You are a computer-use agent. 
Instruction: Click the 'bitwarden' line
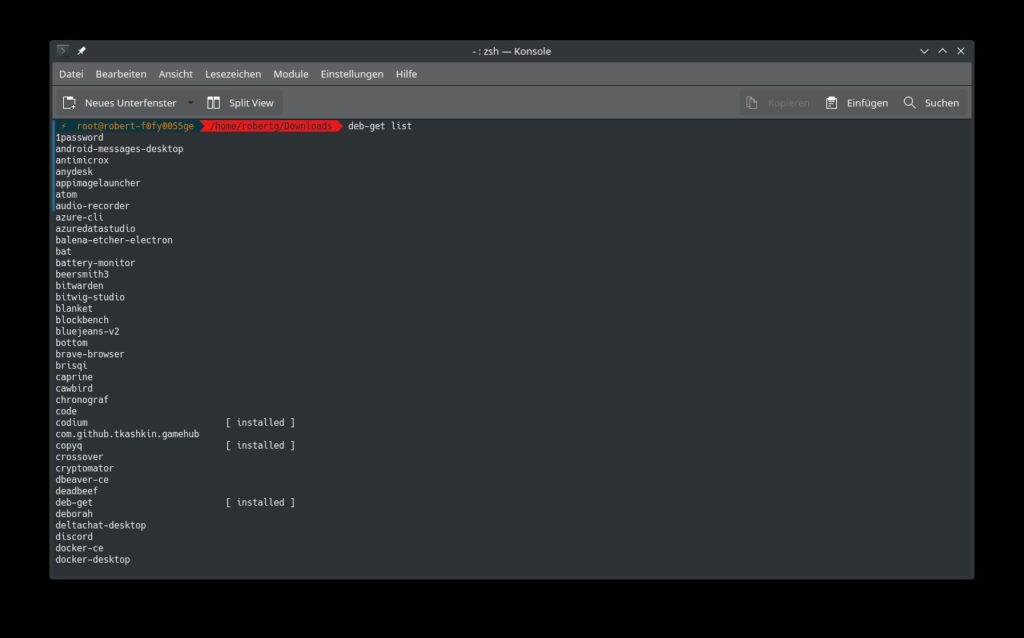coord(79,286)
